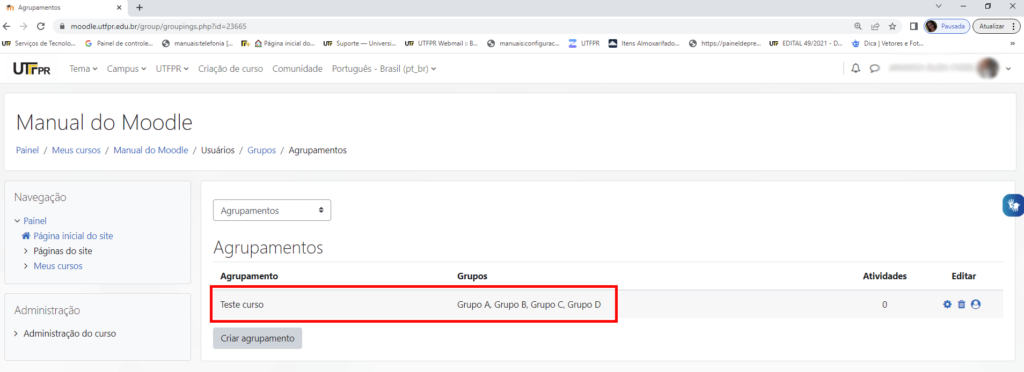
Task: Open the manuais:telefonia bookmark
Action: click(197, 44)
